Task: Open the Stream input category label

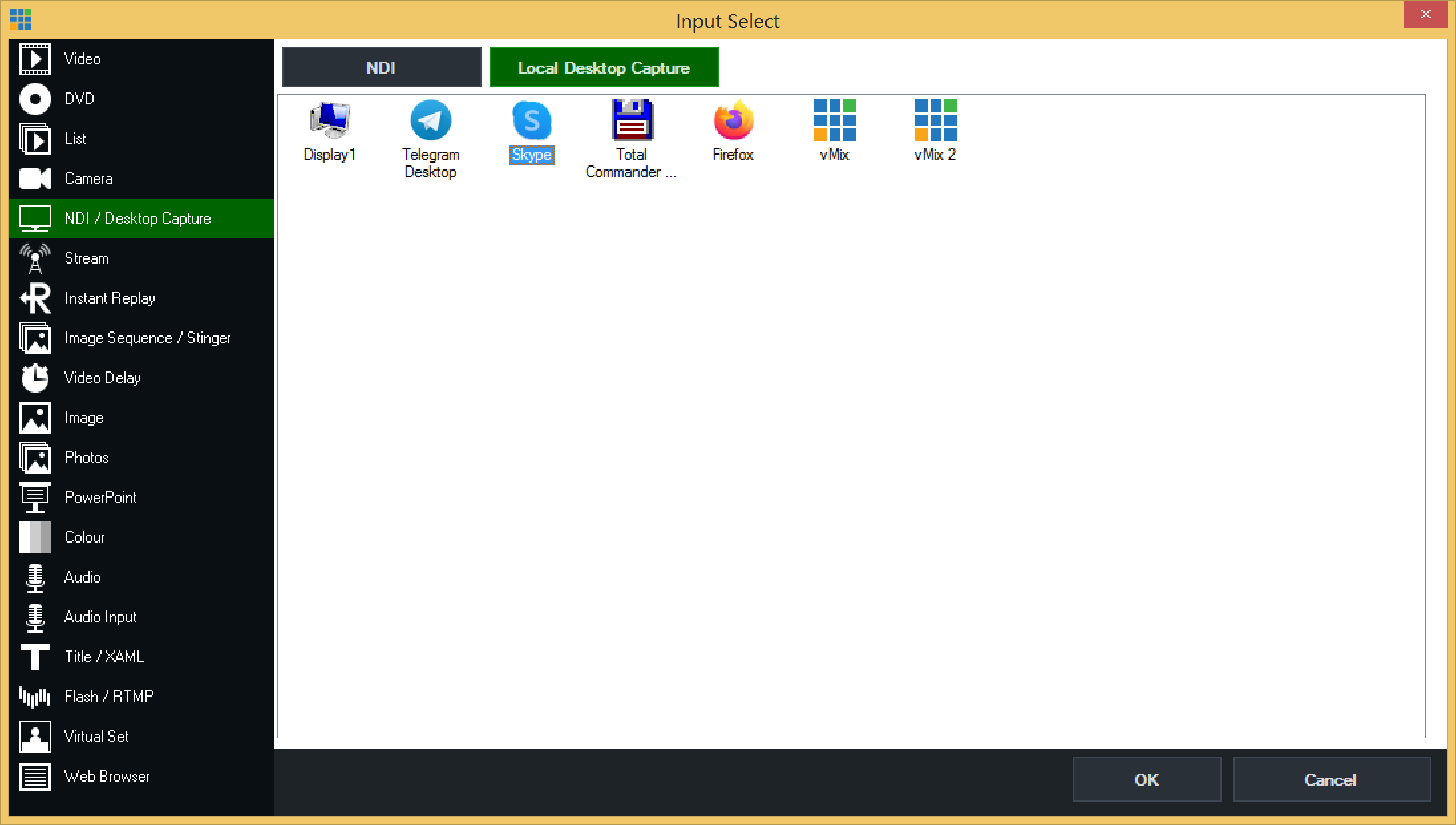Action: 87,258
